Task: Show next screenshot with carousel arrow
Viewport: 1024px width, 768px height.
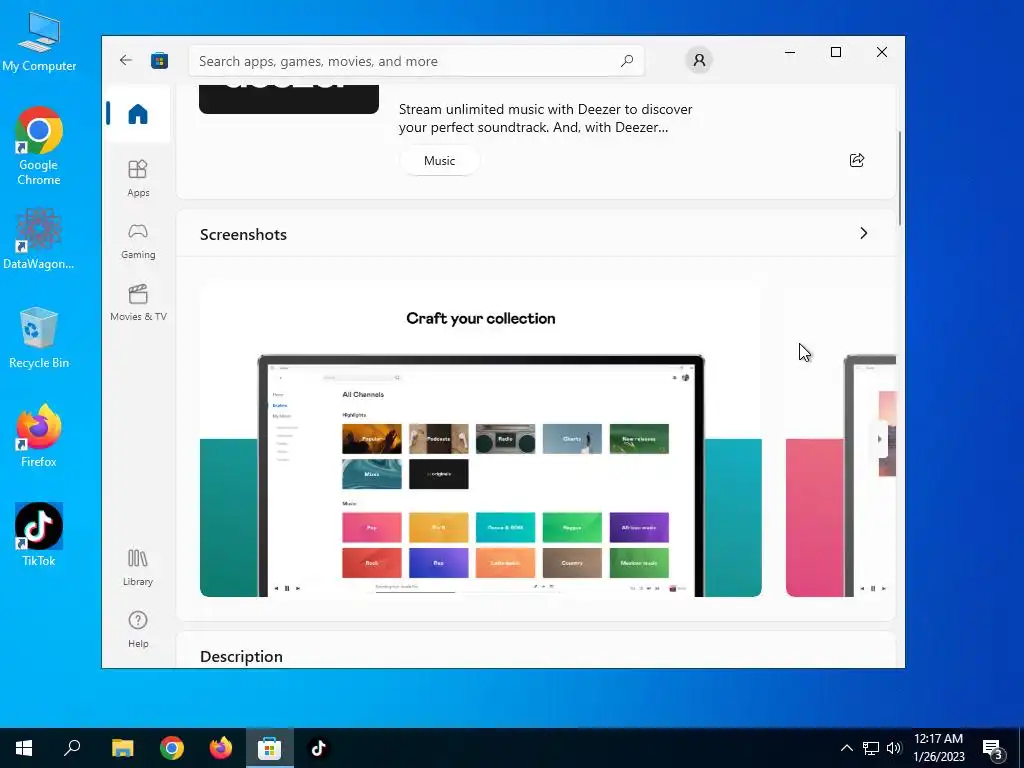Action: (x=880, y=439)
